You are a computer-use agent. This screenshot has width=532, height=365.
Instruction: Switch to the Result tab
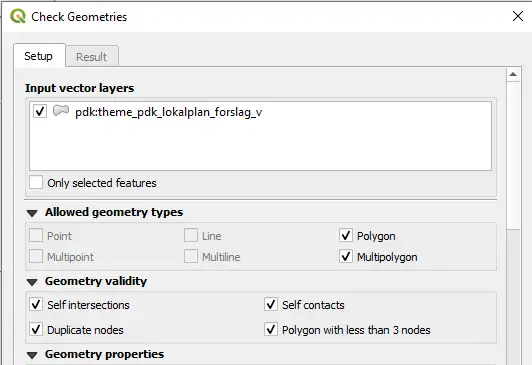pyautogui.click(x=92, y=56)
